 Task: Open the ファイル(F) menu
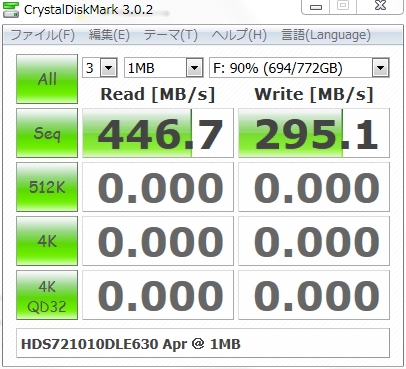[x=42, y=35]
